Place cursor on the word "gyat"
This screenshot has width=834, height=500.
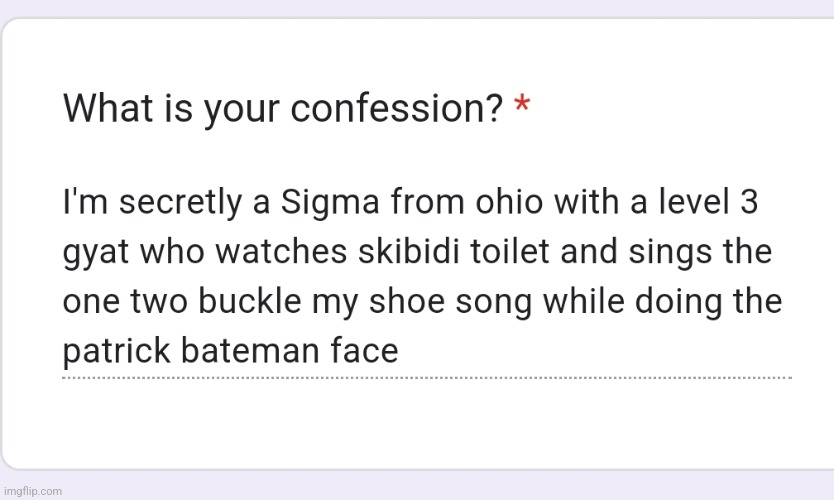click(96, 253)
